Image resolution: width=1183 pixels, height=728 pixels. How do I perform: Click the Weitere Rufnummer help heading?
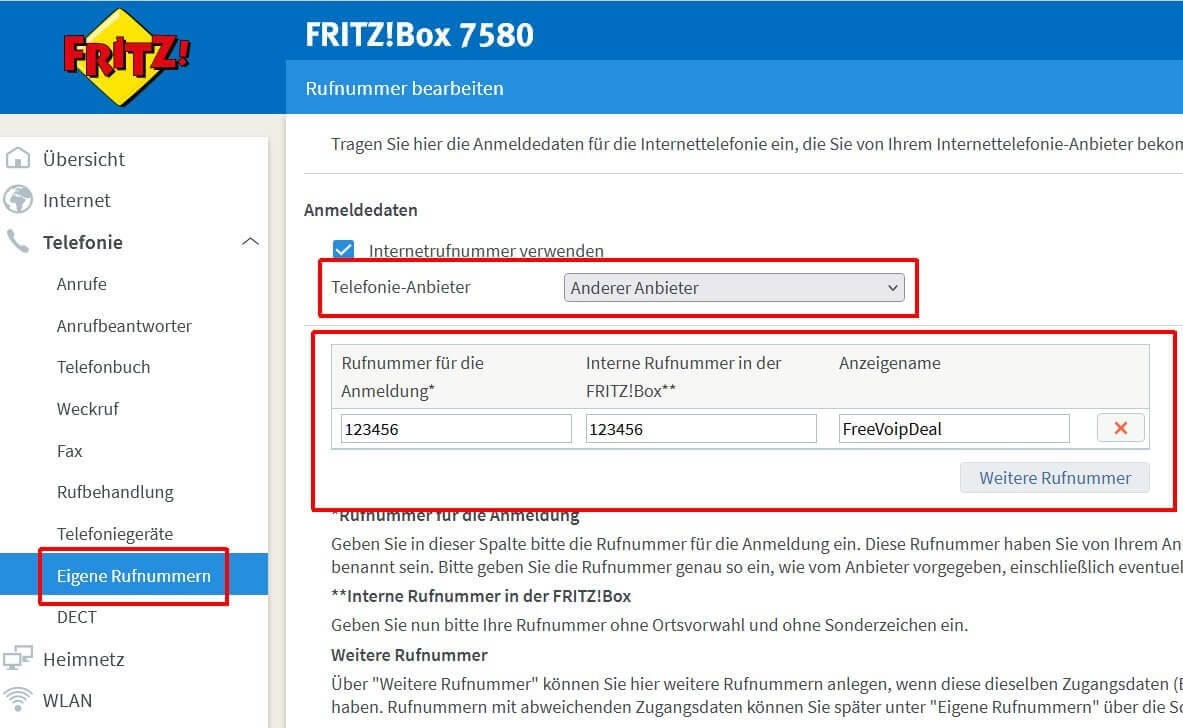tap(409, 655)
